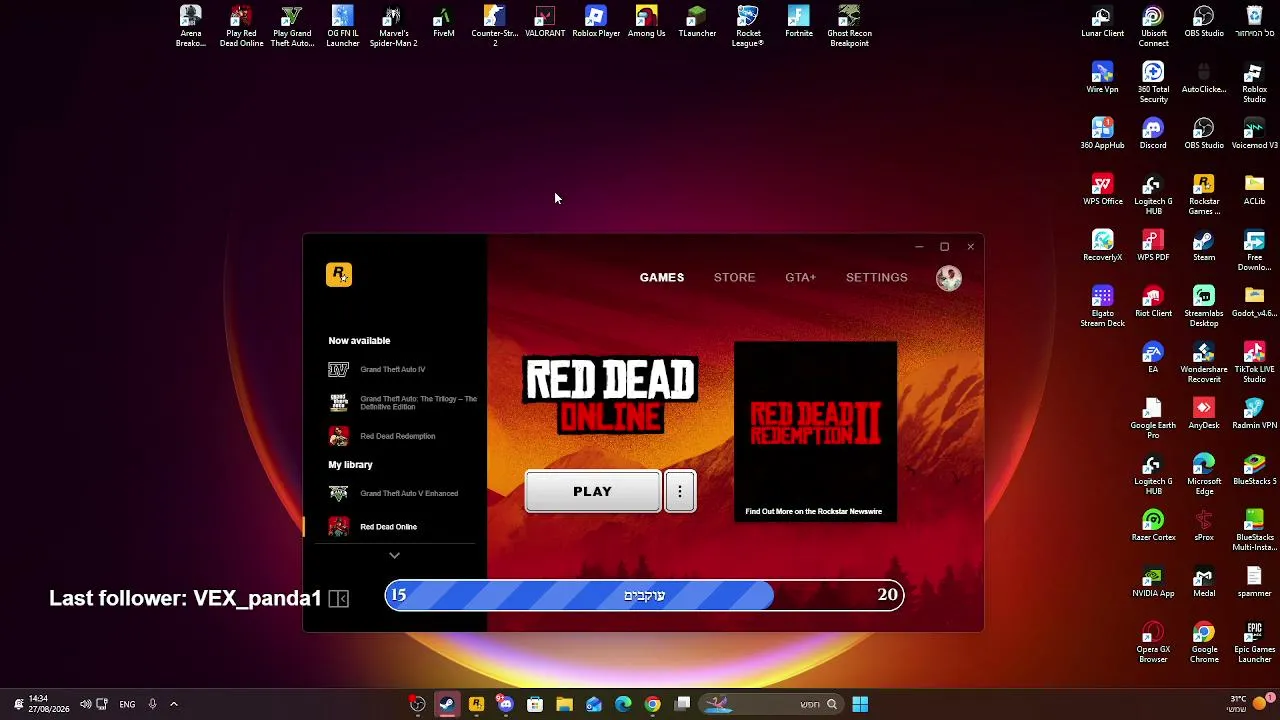Open File Explorer from the taskbar
This screenshot has height=720, width=1280.
click(564, 704)
